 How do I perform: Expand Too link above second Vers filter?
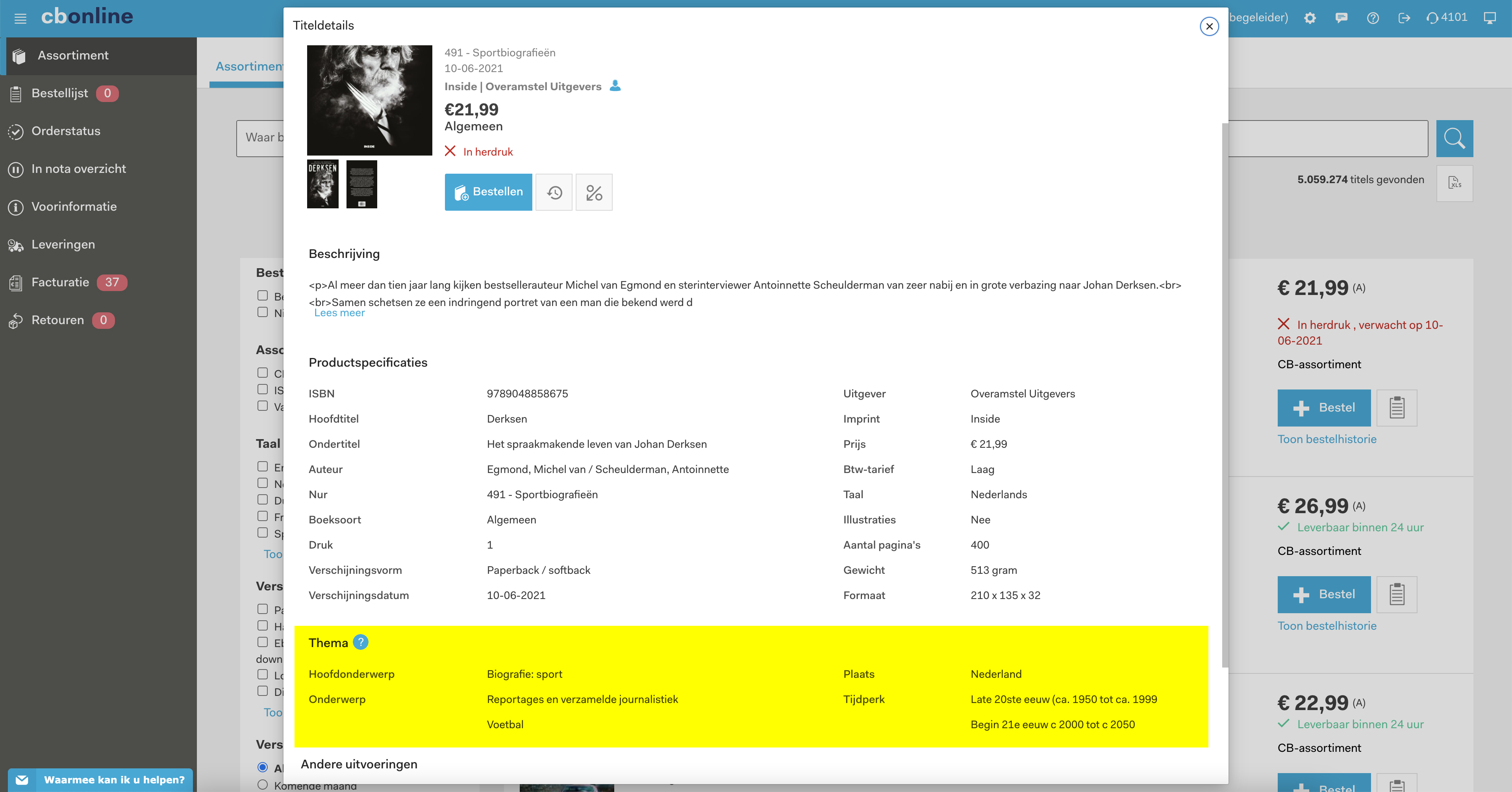273,713
